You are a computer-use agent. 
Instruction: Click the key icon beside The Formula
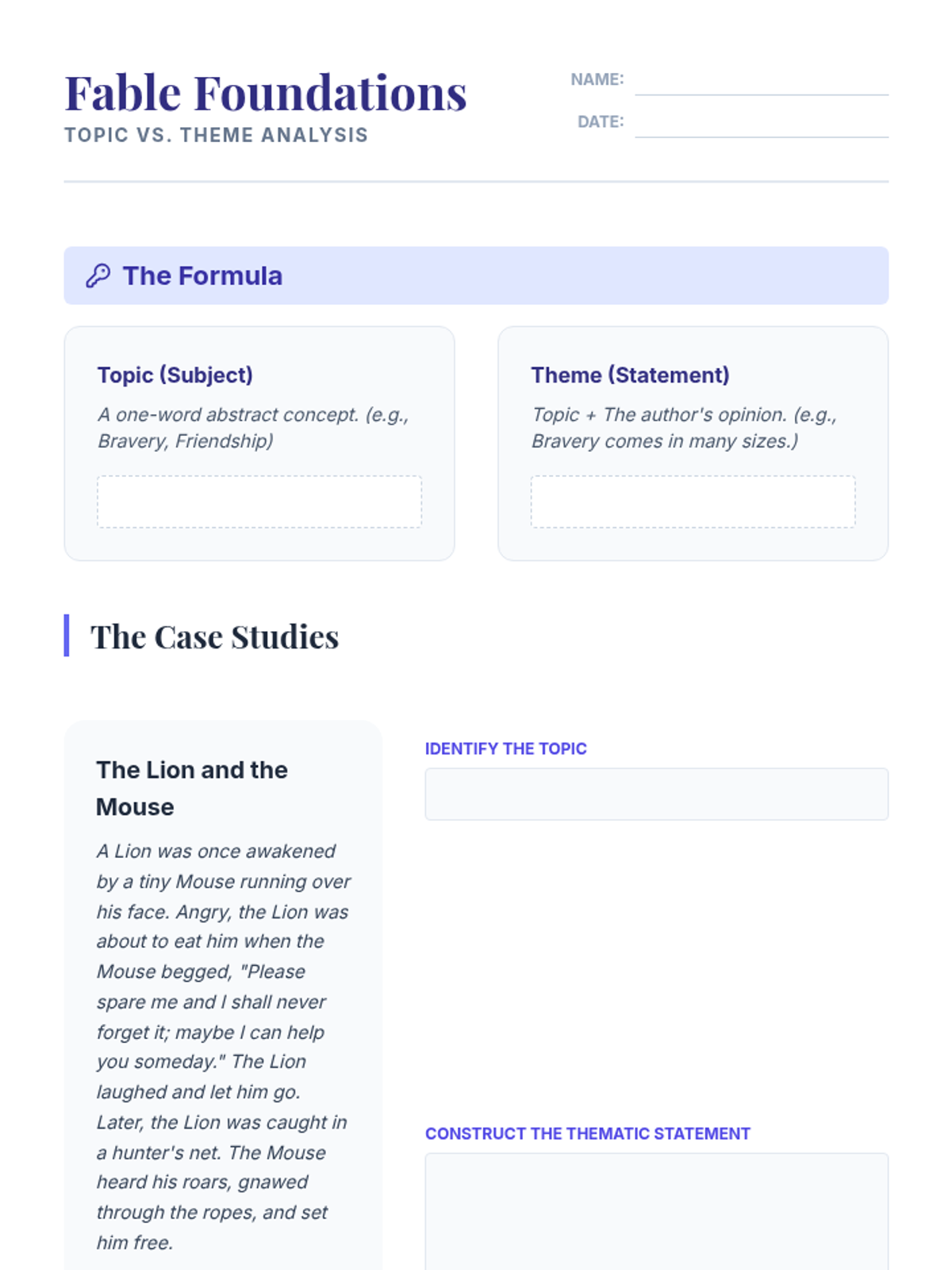coord(98,275)
